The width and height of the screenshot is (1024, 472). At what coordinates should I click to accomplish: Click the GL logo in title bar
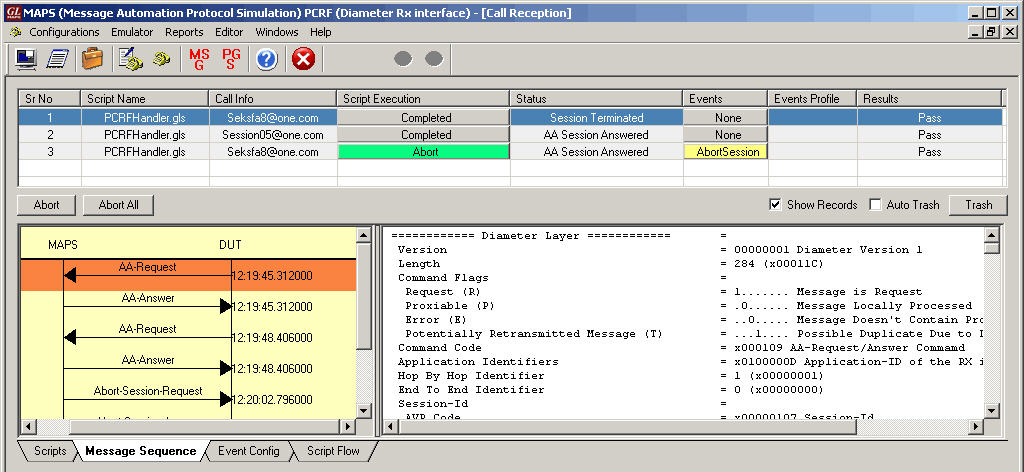(13, 12)
